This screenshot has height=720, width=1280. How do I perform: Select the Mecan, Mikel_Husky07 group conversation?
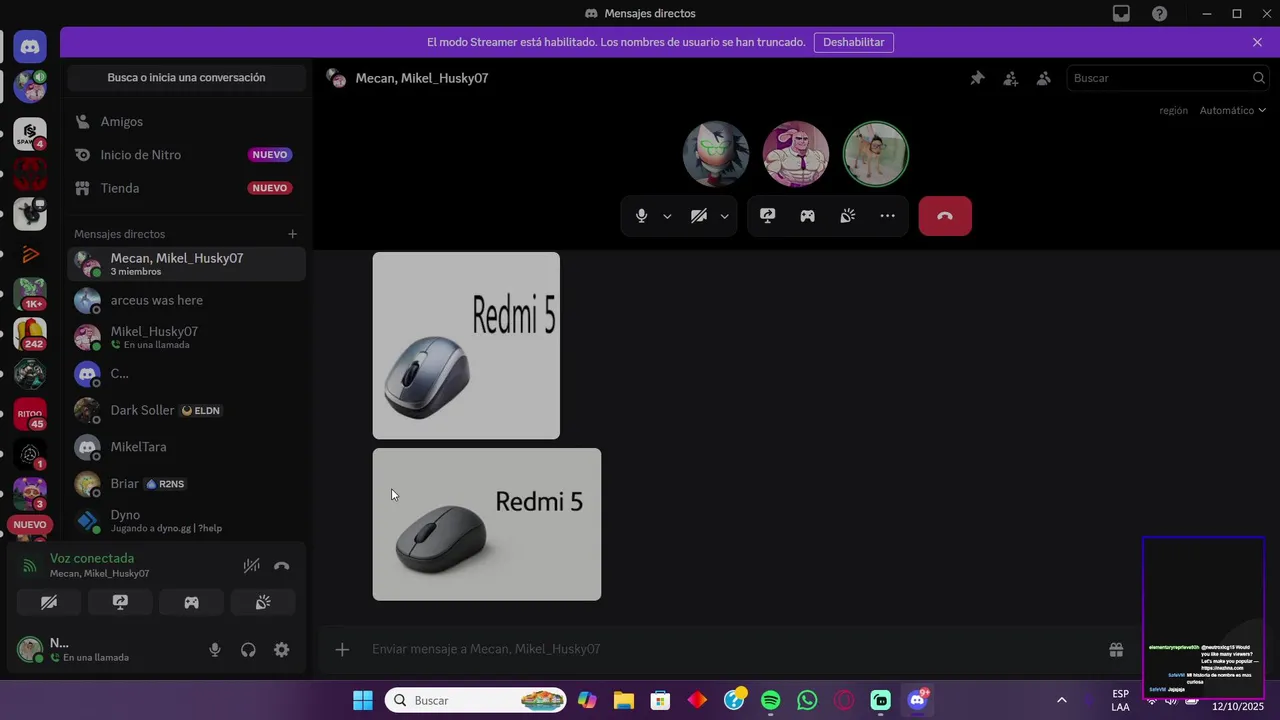(x=187, y=264)
